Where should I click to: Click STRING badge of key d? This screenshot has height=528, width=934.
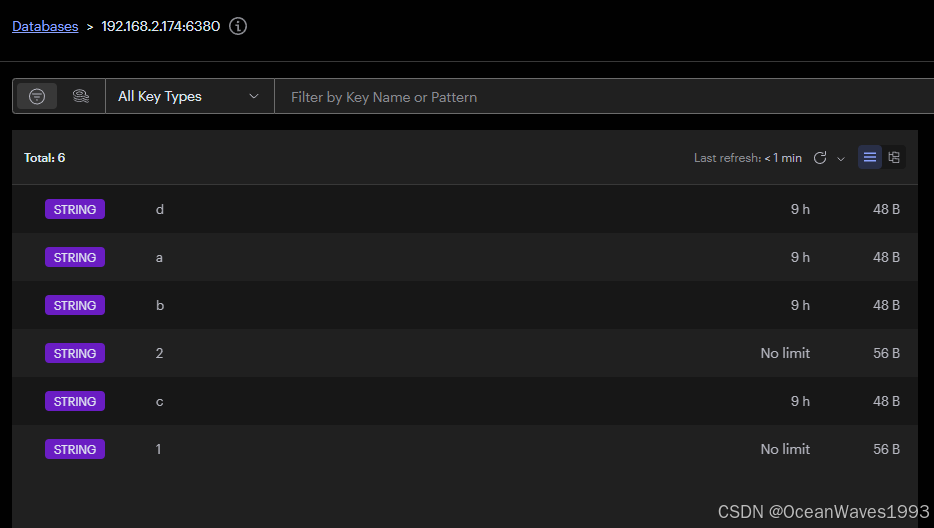click(x=75, y=210)
